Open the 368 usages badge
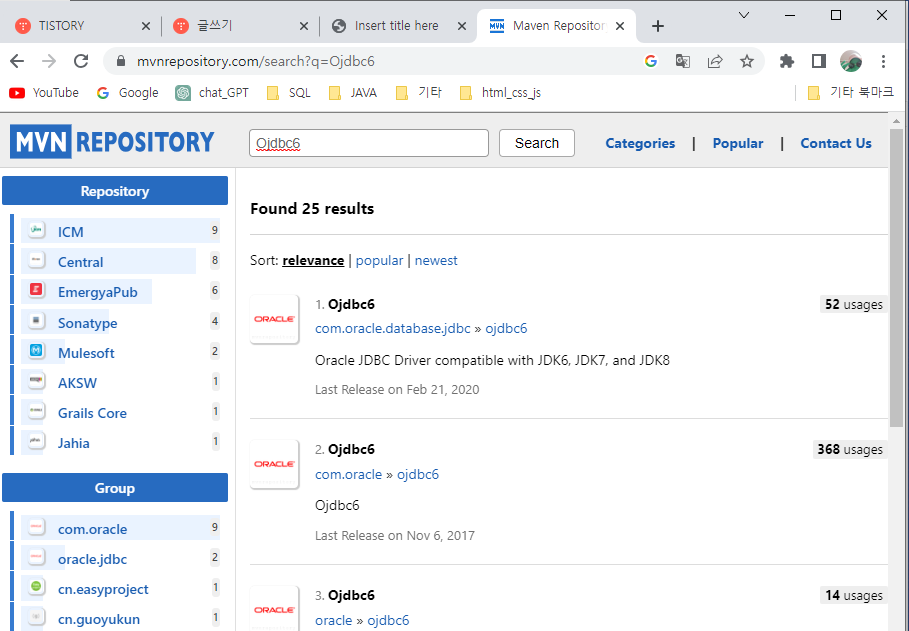Image resolution: width=909 pixels, height=631 pixels. [x=850, y=449]
